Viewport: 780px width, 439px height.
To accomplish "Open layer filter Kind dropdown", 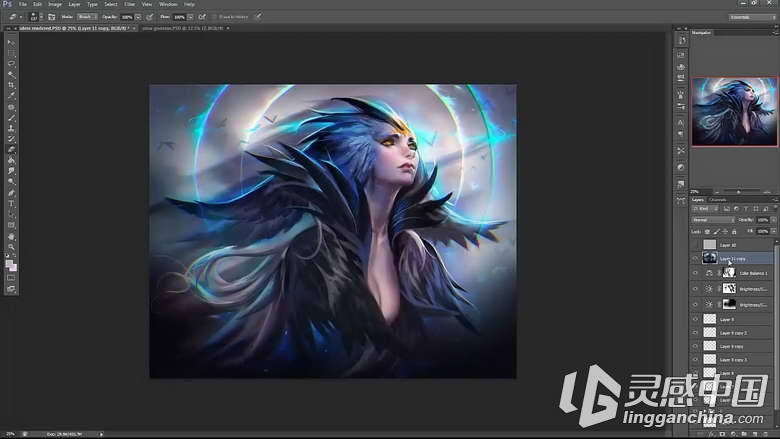I will click(x=706, y=209).
